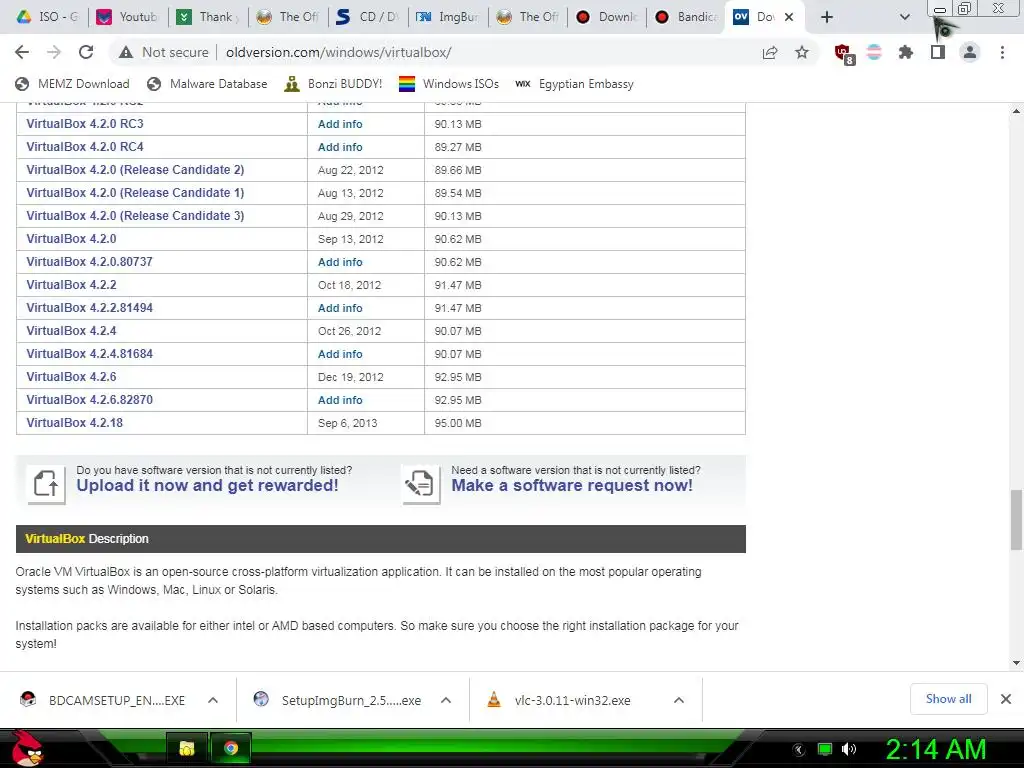Click the Angry Birds start button
This screenshot has height=768, width=1024.
click(x=26, y=748)
